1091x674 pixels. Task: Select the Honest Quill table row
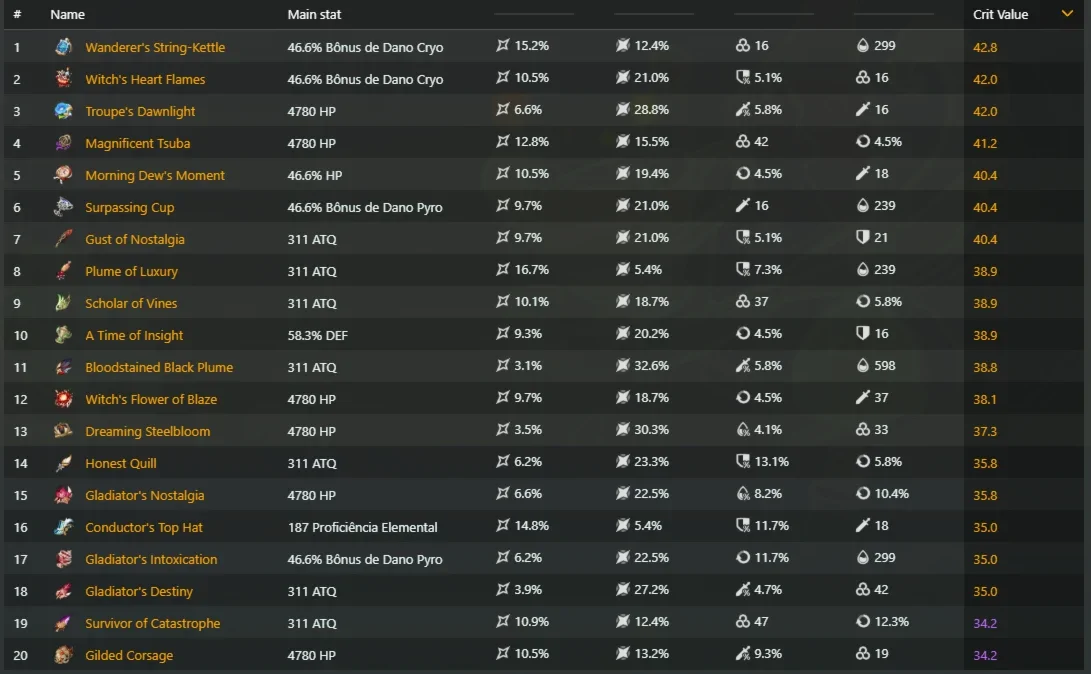[x=544, y=463]
